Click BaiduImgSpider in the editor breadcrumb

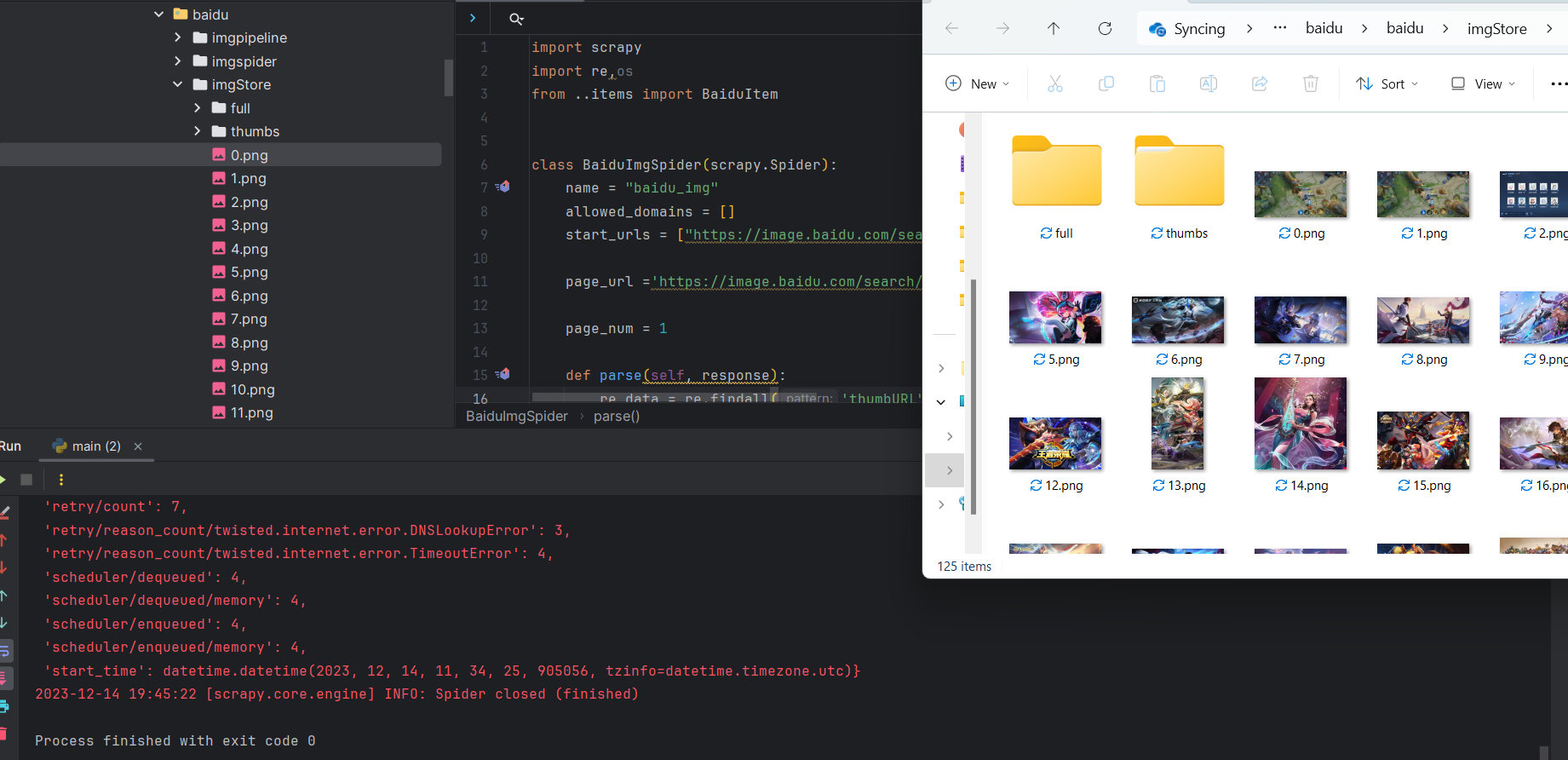(x=517, y=416)
